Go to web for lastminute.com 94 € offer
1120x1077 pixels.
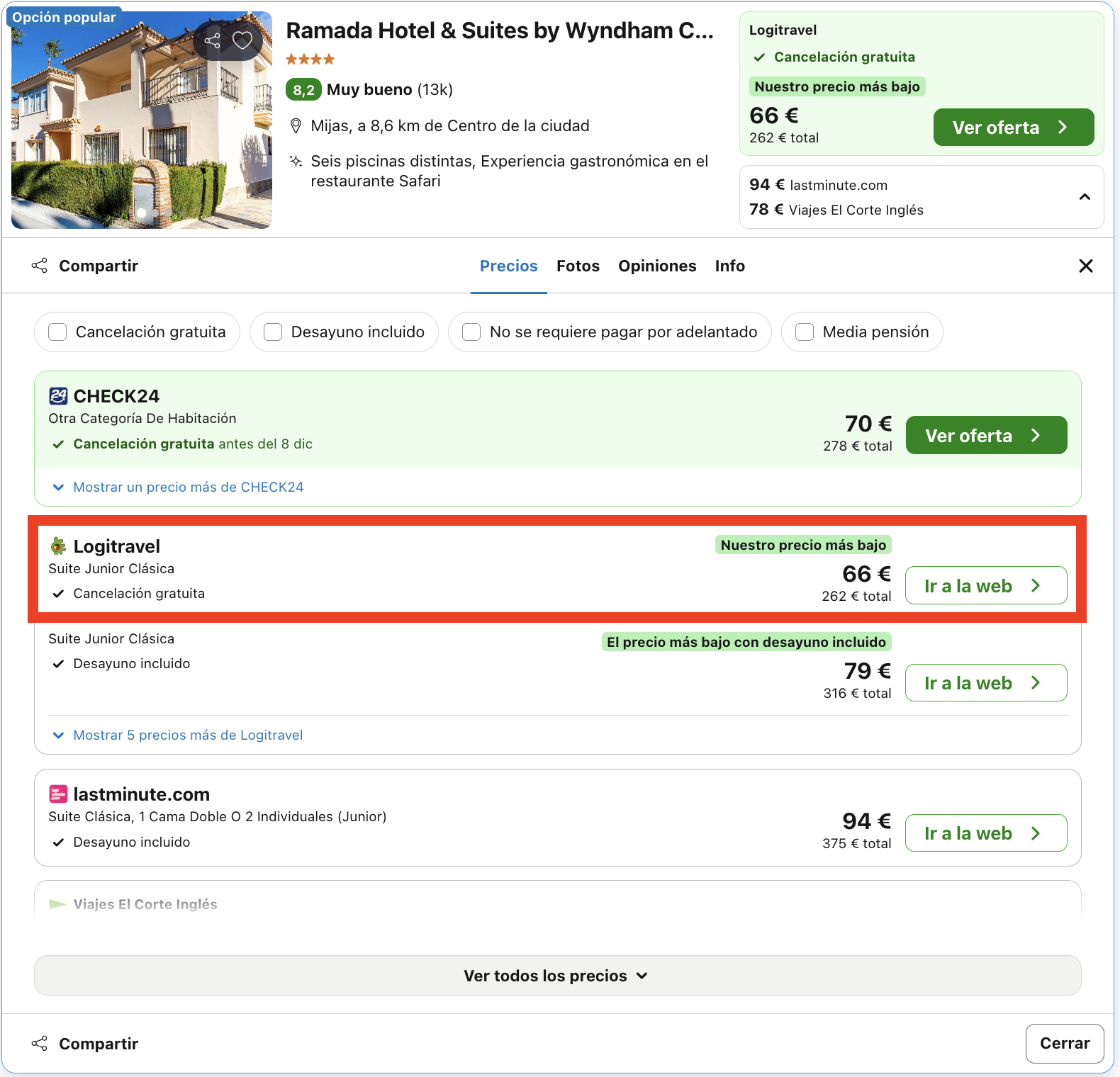pyautogui.click(x=986, y=833)
